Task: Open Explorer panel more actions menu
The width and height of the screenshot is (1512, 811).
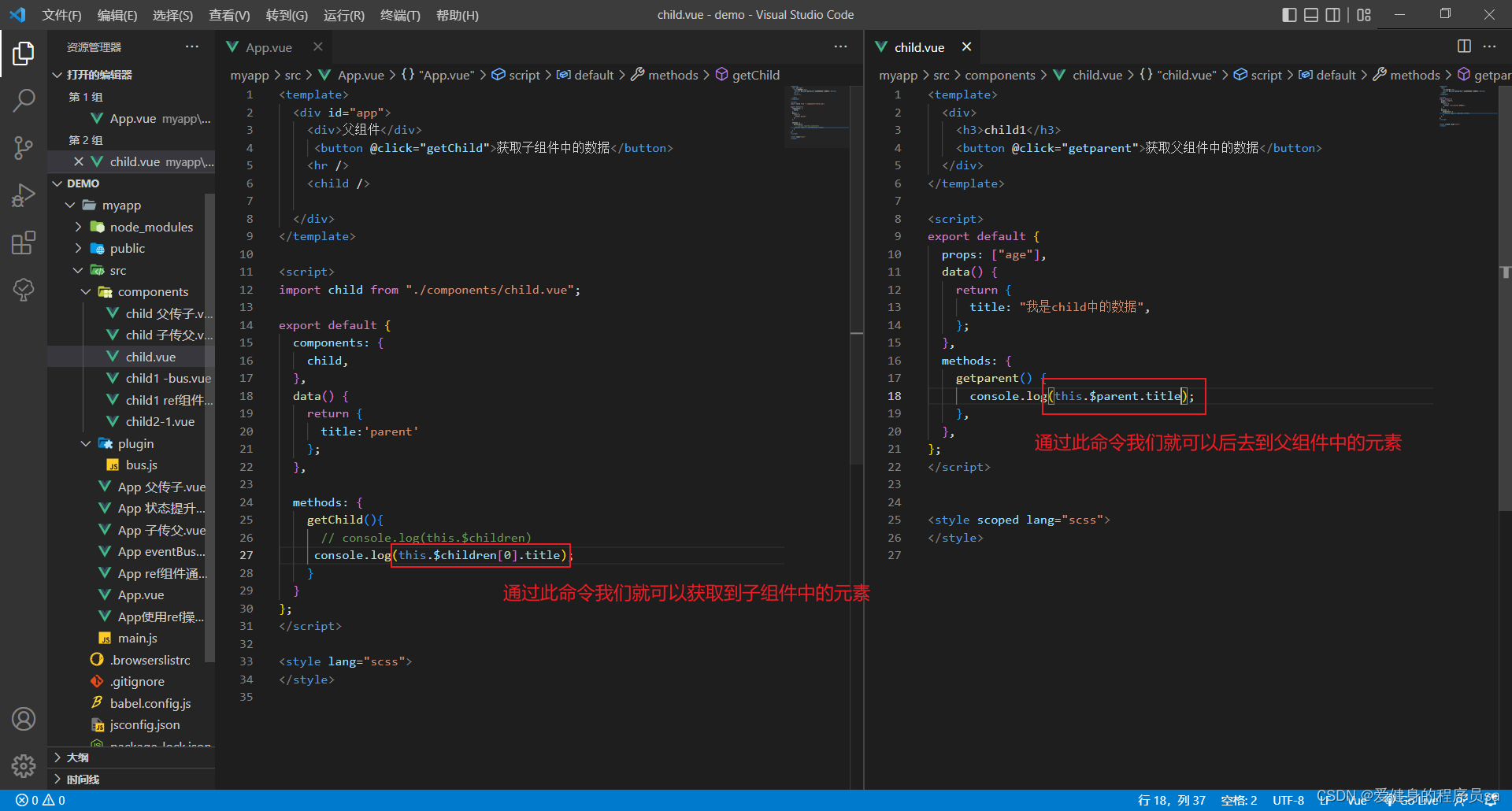Action: click(x=192, y=46)
